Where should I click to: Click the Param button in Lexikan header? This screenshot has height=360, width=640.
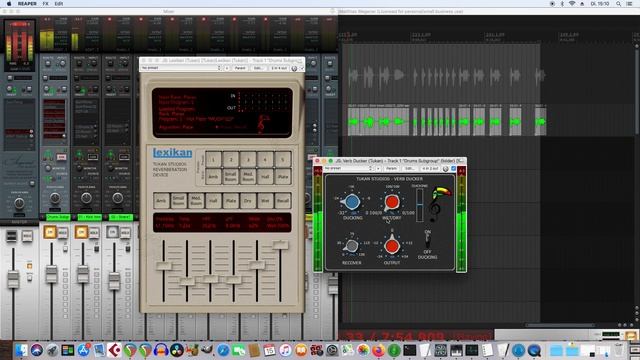tap(240, 68)
